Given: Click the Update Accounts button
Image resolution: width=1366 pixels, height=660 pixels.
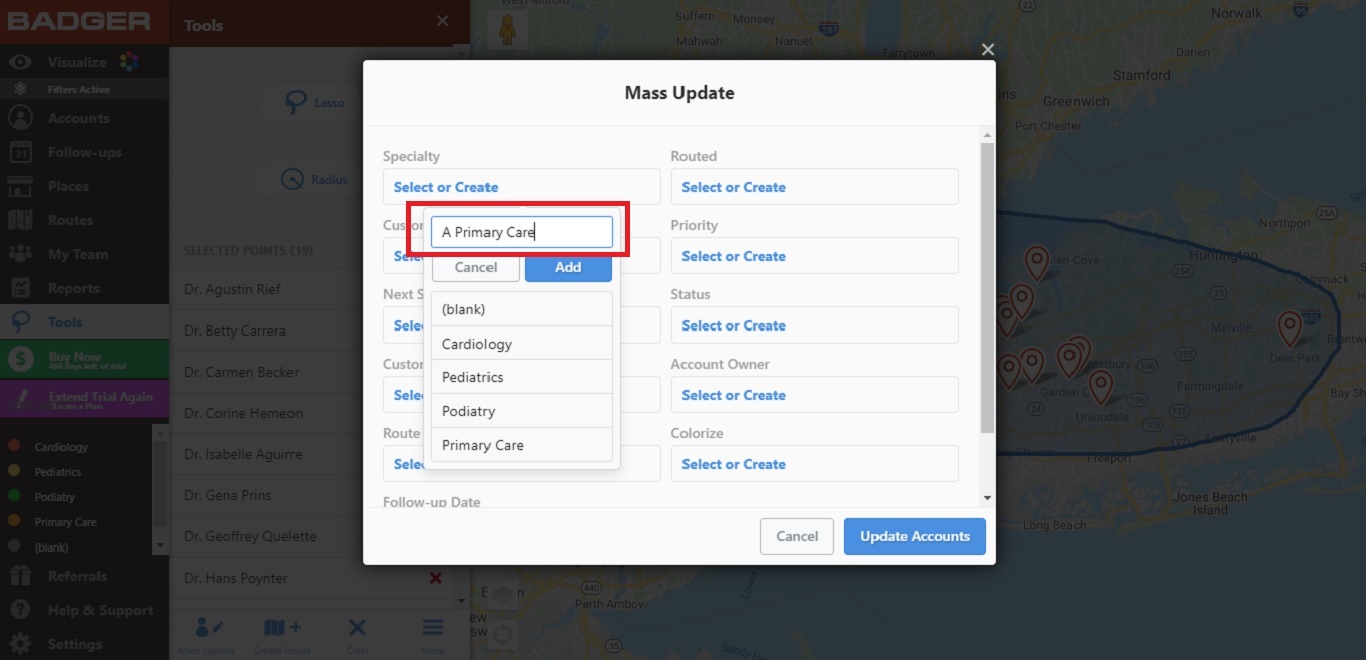Looking at the screenshot, I should click(x=915, y=536).
